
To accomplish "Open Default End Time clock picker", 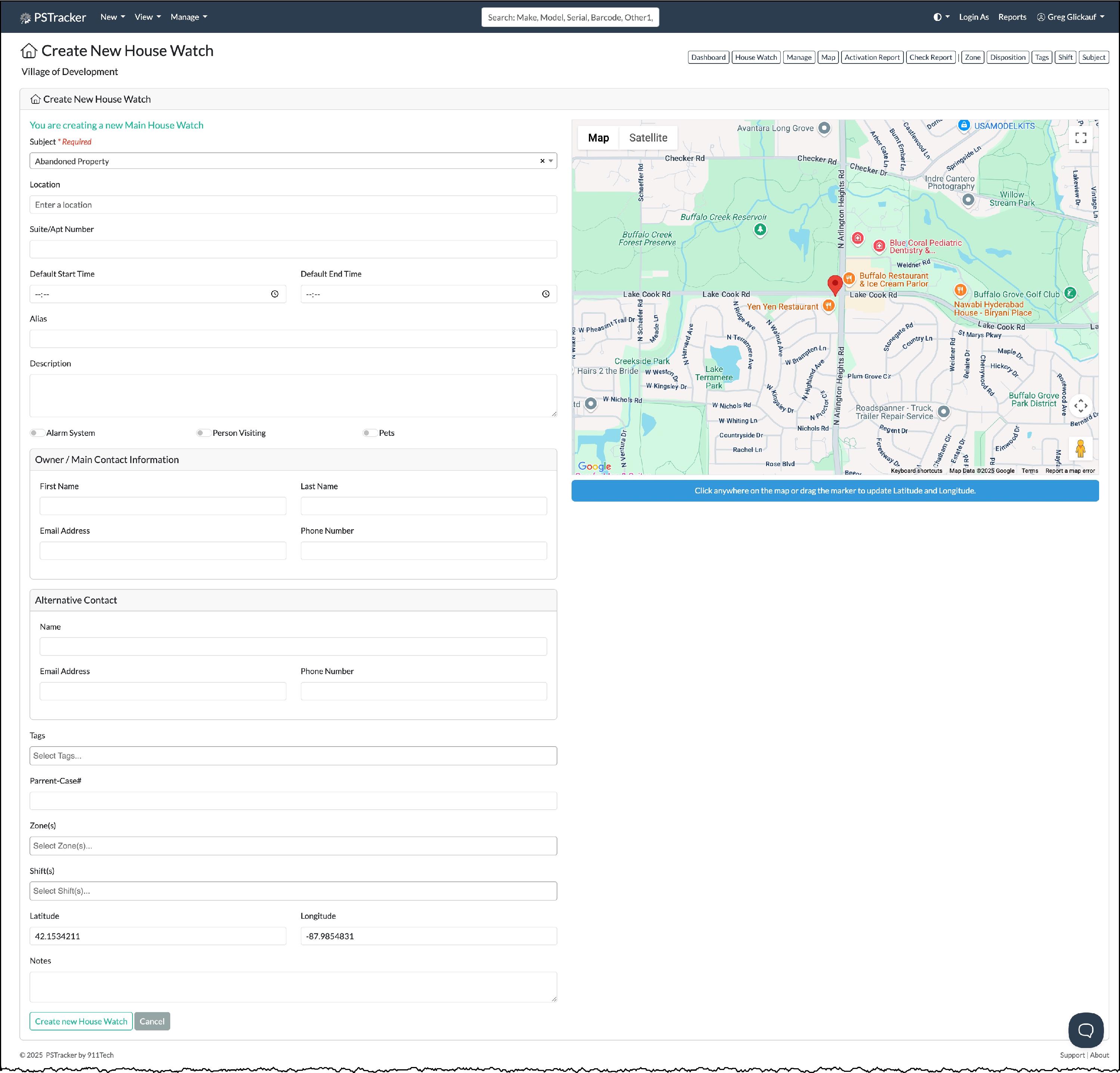I will click(x=546, y=294).
